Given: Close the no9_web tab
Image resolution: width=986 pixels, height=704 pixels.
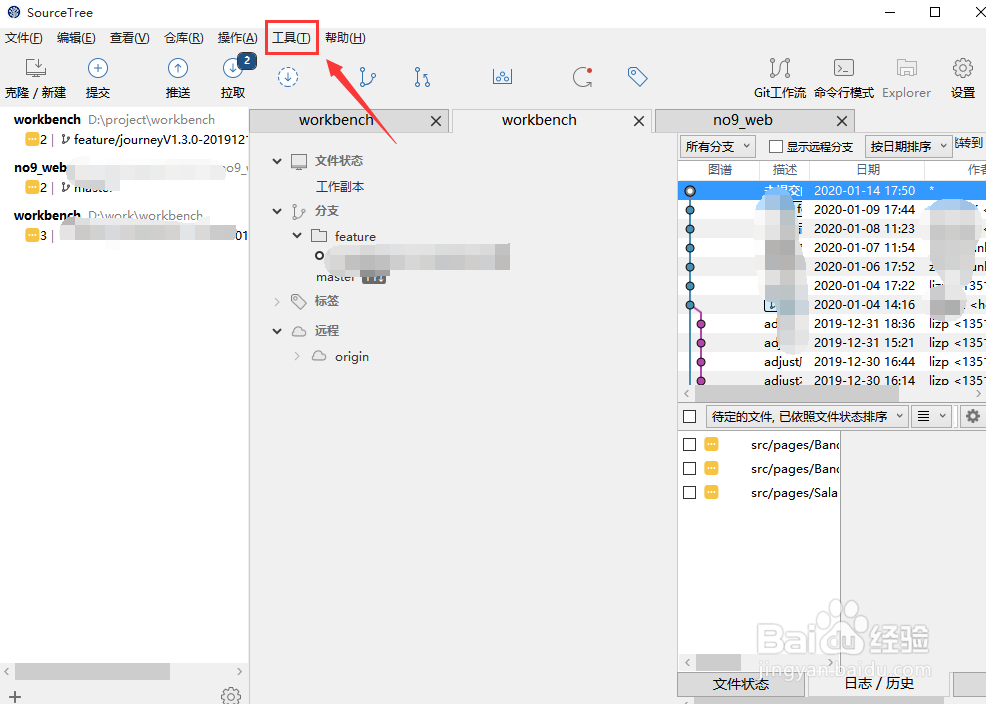Looking at the screenshot, I should 842,121.
